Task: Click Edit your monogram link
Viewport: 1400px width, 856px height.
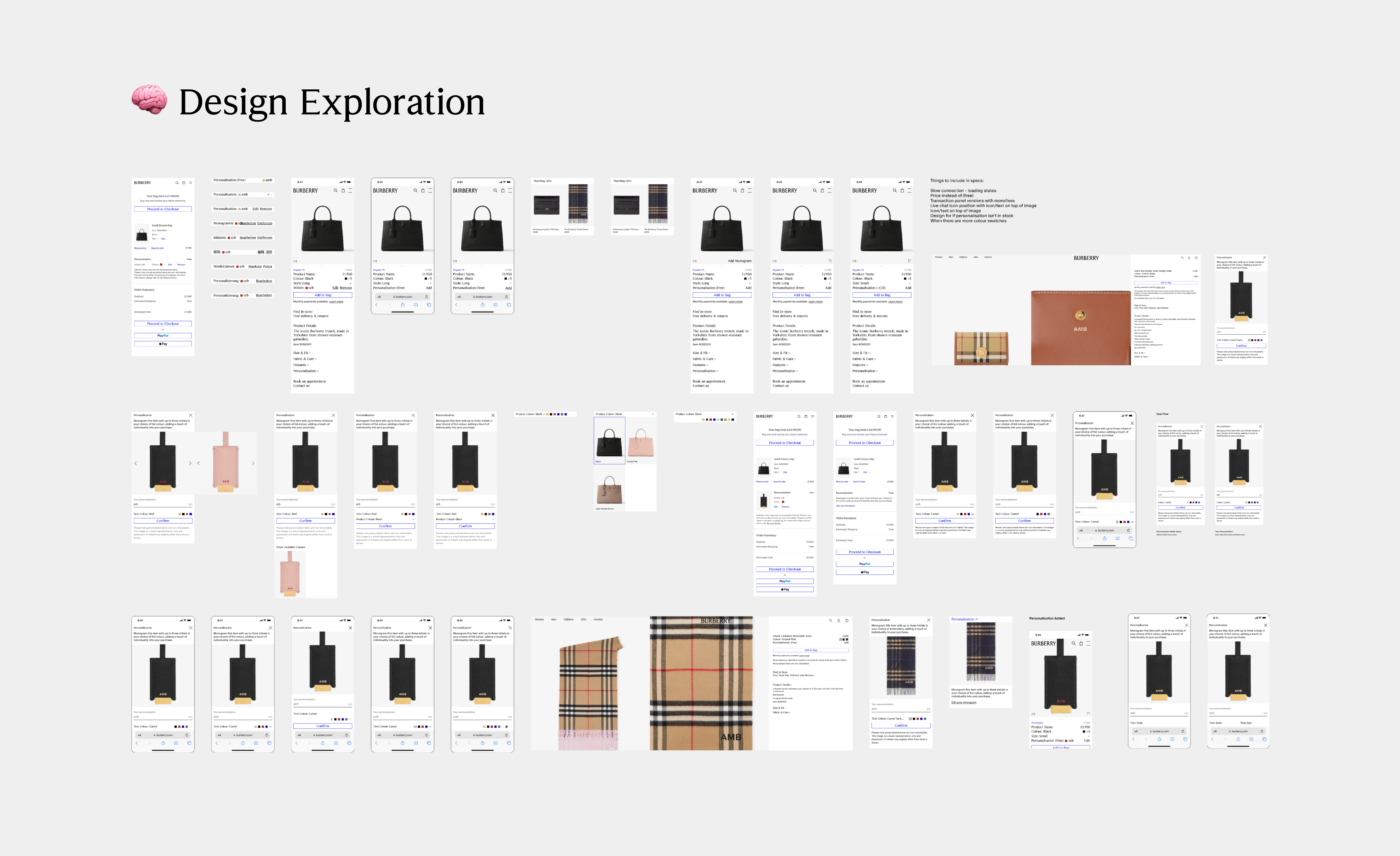Action: click(964, 703)
